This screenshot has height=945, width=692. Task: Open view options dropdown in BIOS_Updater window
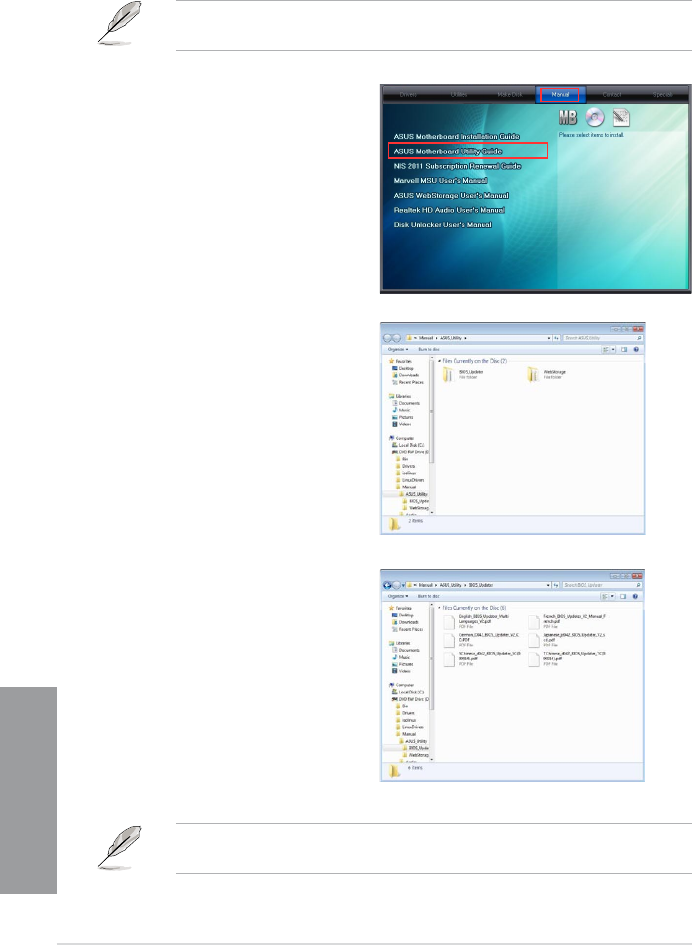pyautogui.click(x=614, y=596)
